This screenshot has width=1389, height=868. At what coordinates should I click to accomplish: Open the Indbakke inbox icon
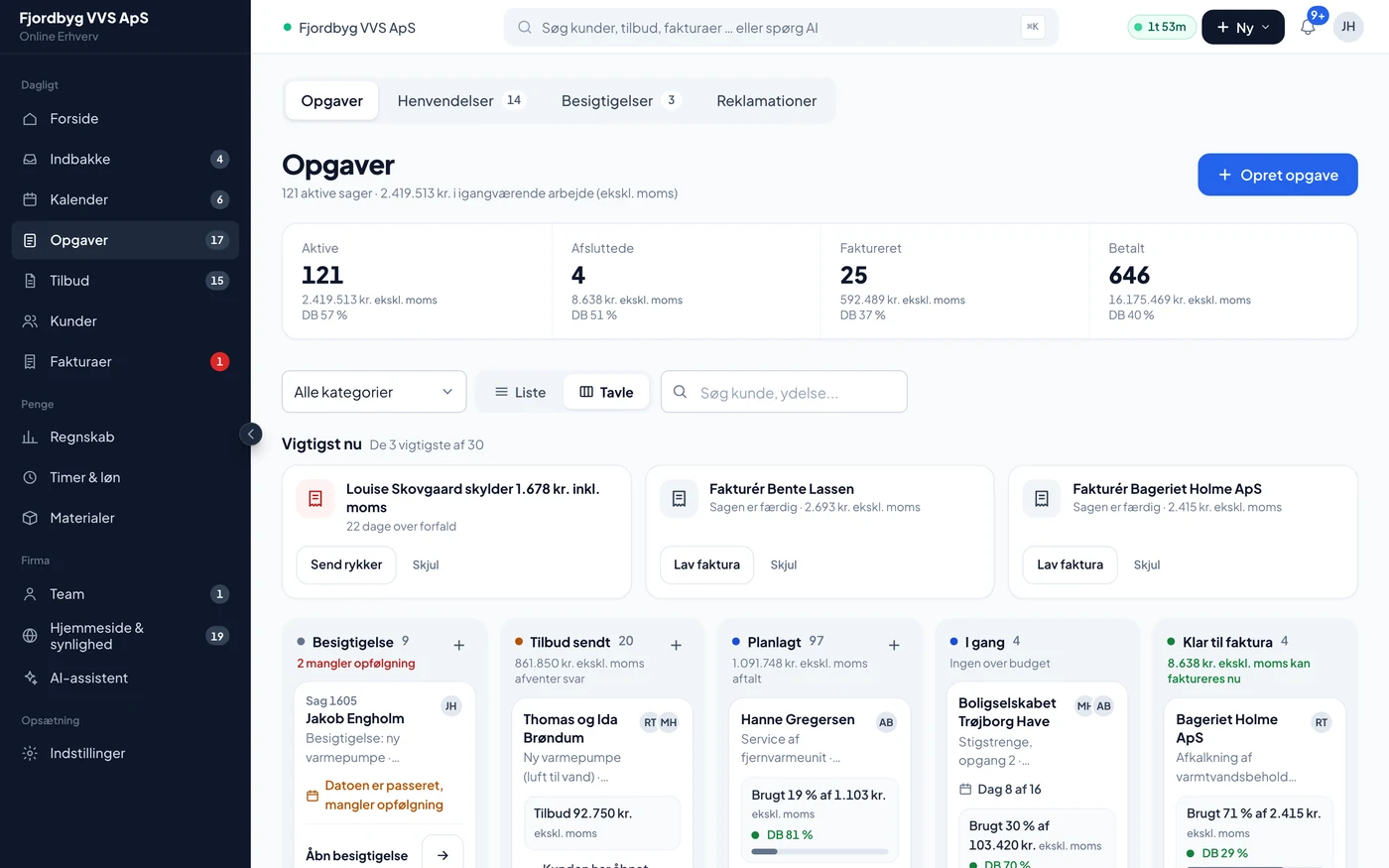30,160
